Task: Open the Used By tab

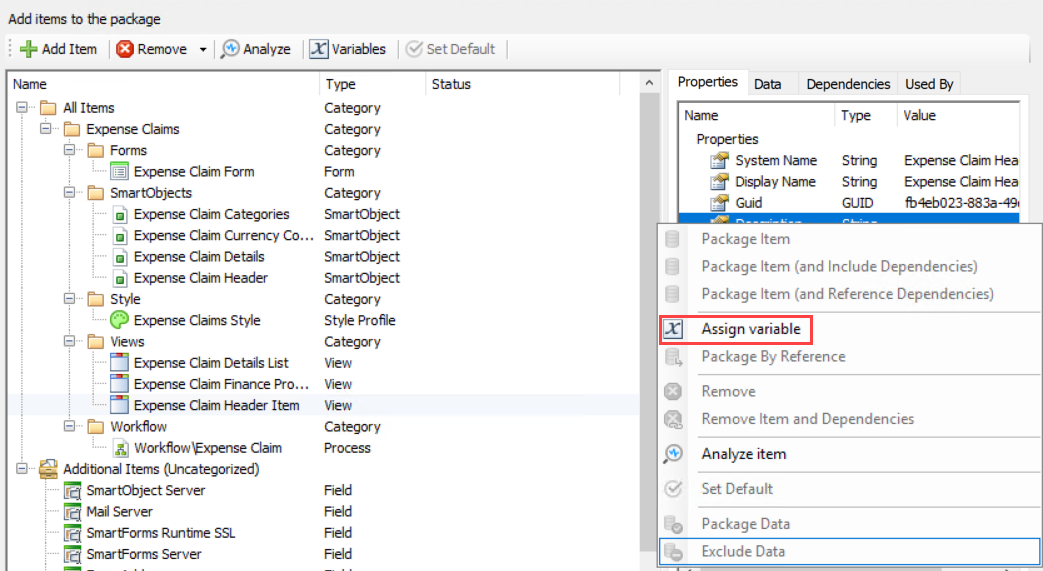Action: 929,84
